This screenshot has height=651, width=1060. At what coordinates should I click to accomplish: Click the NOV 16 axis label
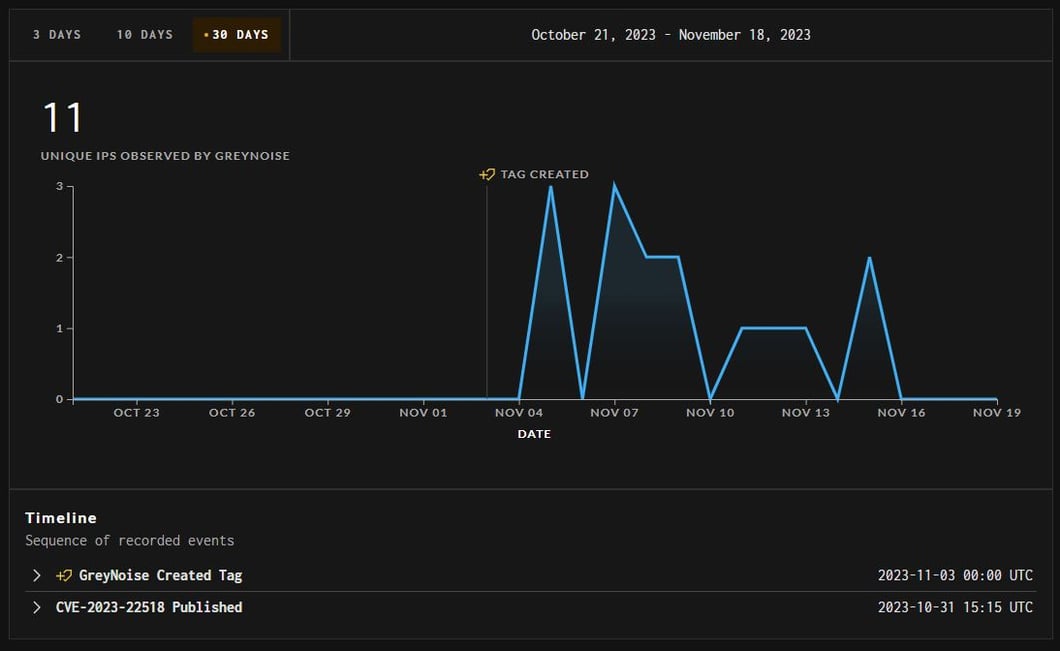tap(901, 412)
